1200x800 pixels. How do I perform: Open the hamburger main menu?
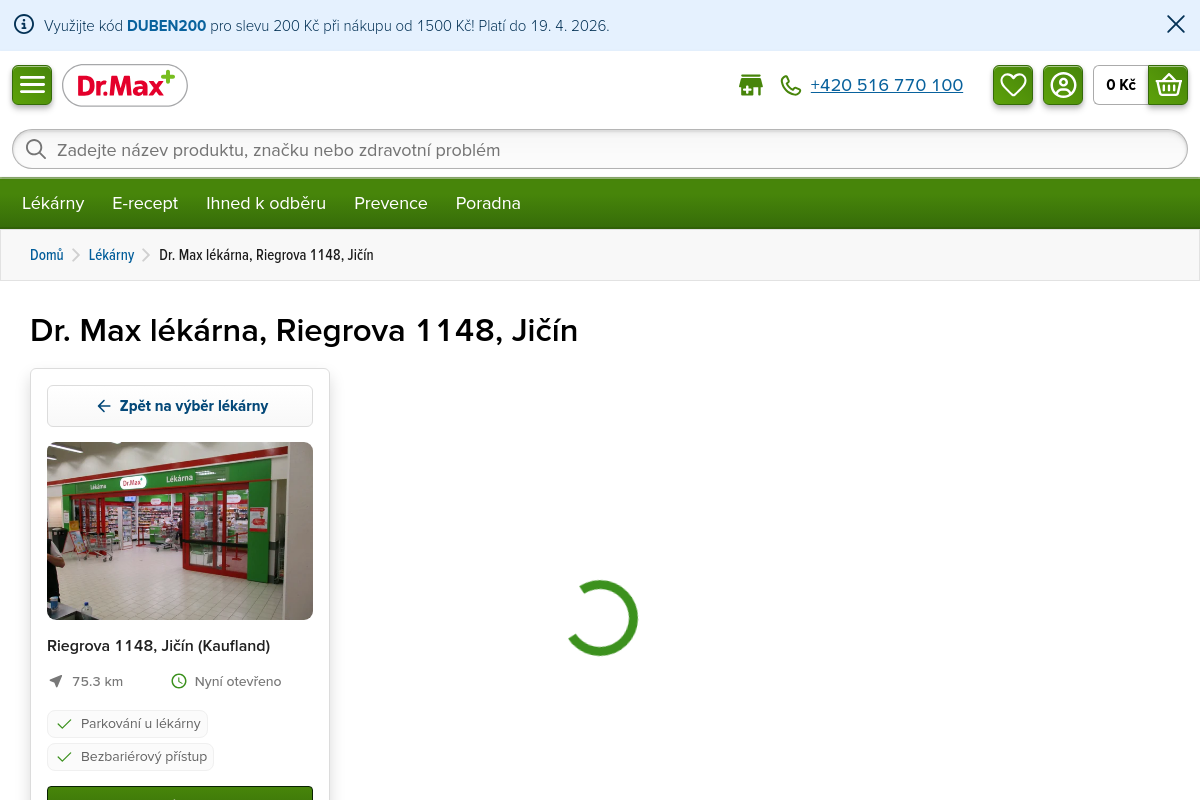32,85
